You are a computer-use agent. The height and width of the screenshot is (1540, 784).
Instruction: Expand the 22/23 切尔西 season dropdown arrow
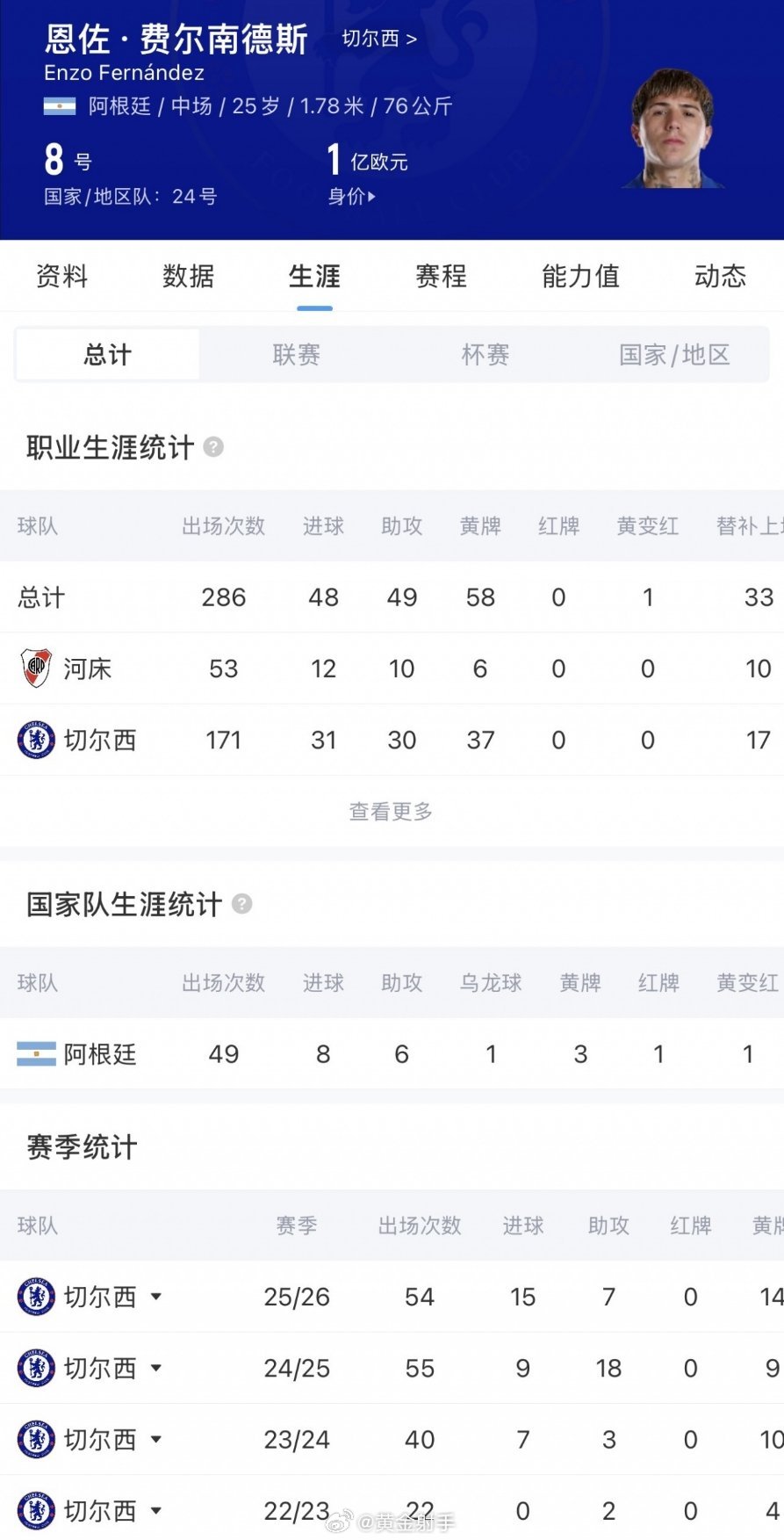click(x=156, y=1510)
